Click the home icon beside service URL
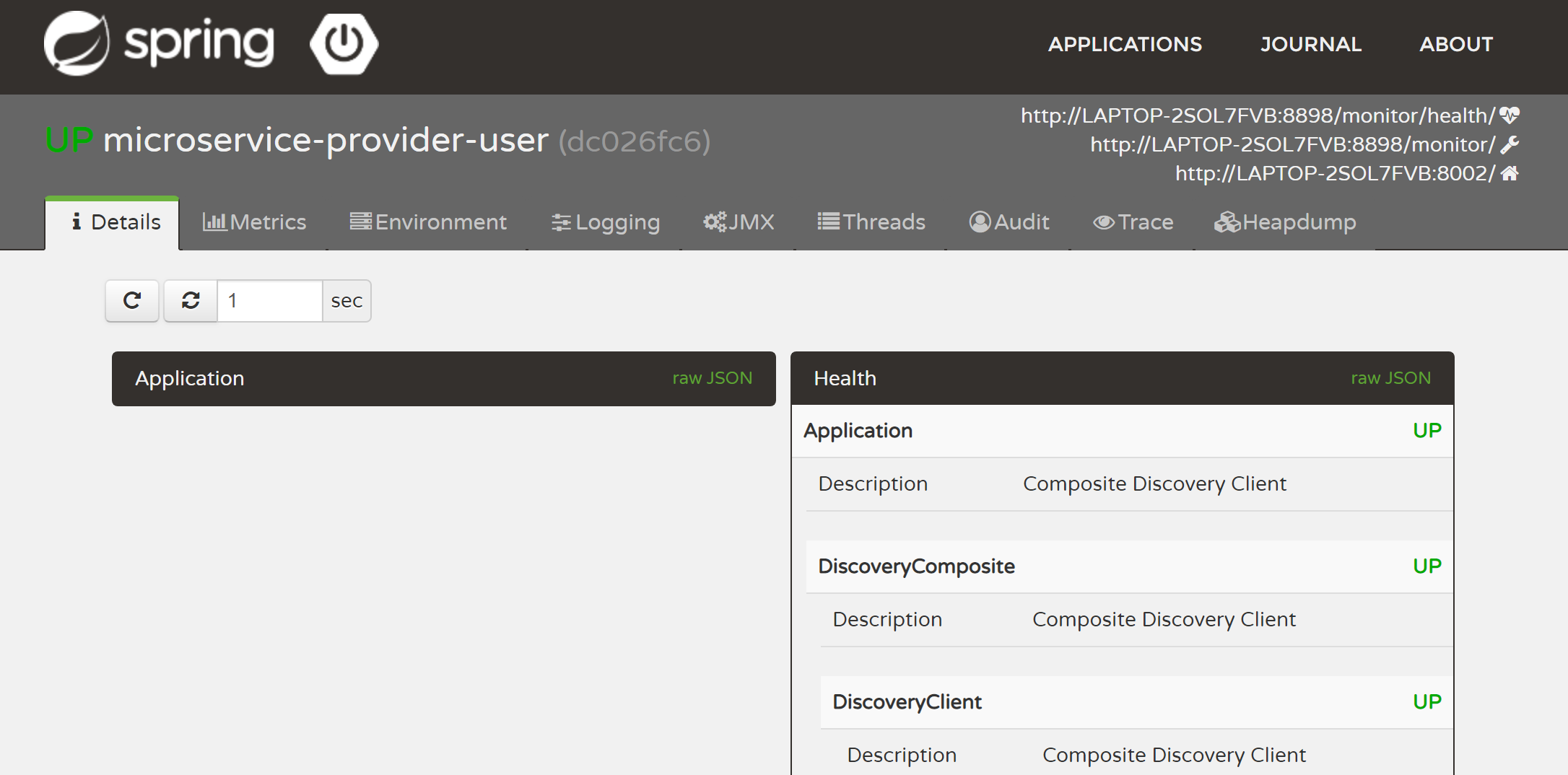 pos(1510,173)
